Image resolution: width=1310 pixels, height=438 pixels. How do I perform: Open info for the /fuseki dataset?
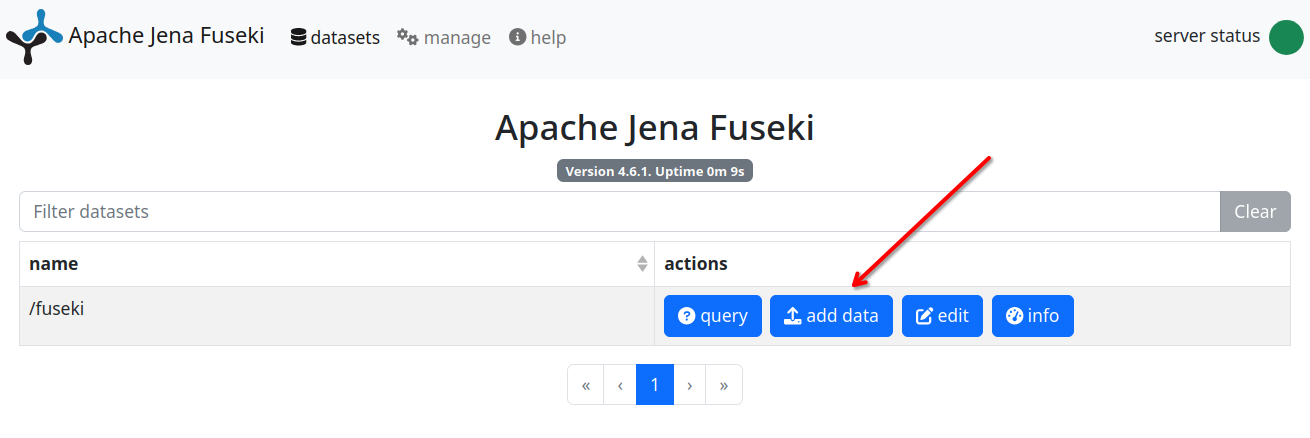(x=1033, y=316)
